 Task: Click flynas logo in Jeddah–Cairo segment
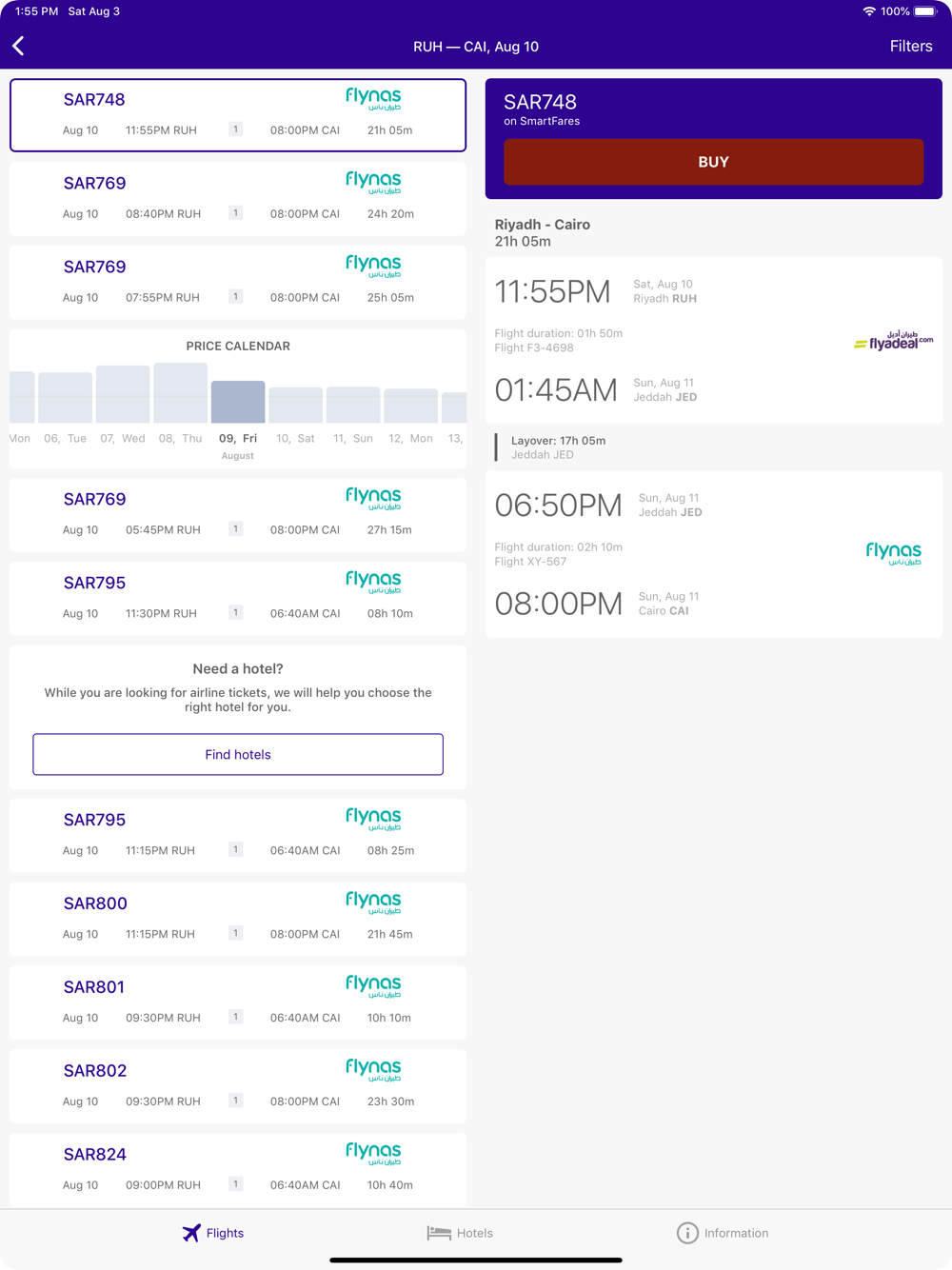point(893,553)
